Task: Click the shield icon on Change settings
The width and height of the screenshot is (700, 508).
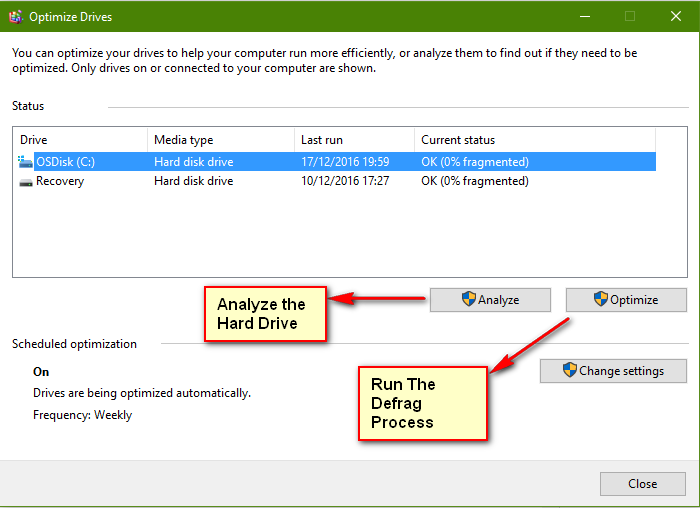Action: pos(570,370)
